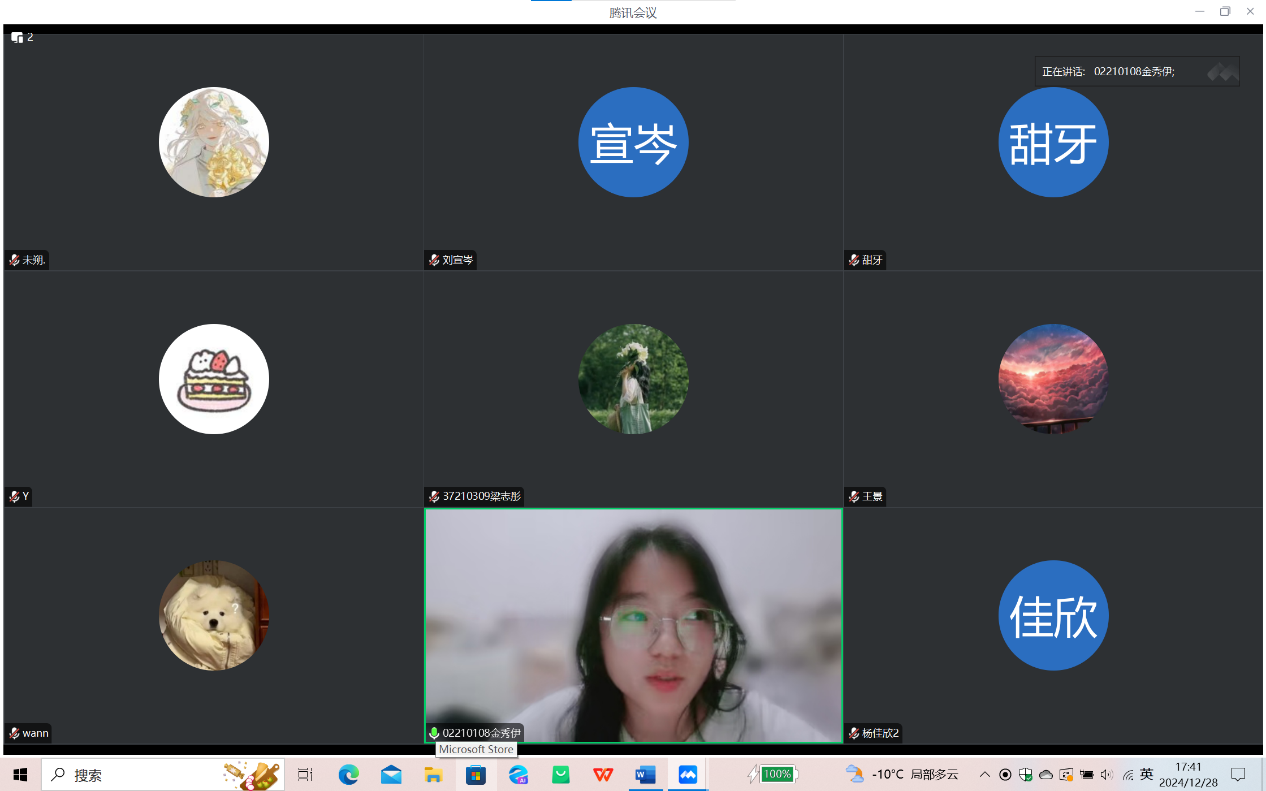Click the green microphone icon of 02210108金秀伊
Screen dimensions: 1266x791
click(434, 733)
